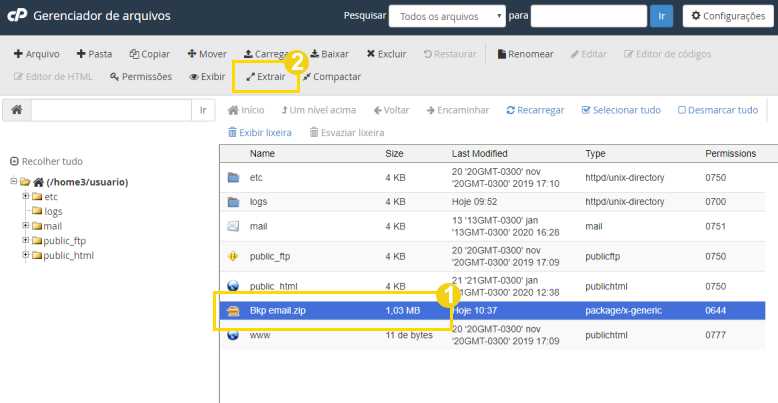The width and height of the screenshot is (778, 403).
Task: Reload the listing with Recarregar
Action: click(535, 110)
